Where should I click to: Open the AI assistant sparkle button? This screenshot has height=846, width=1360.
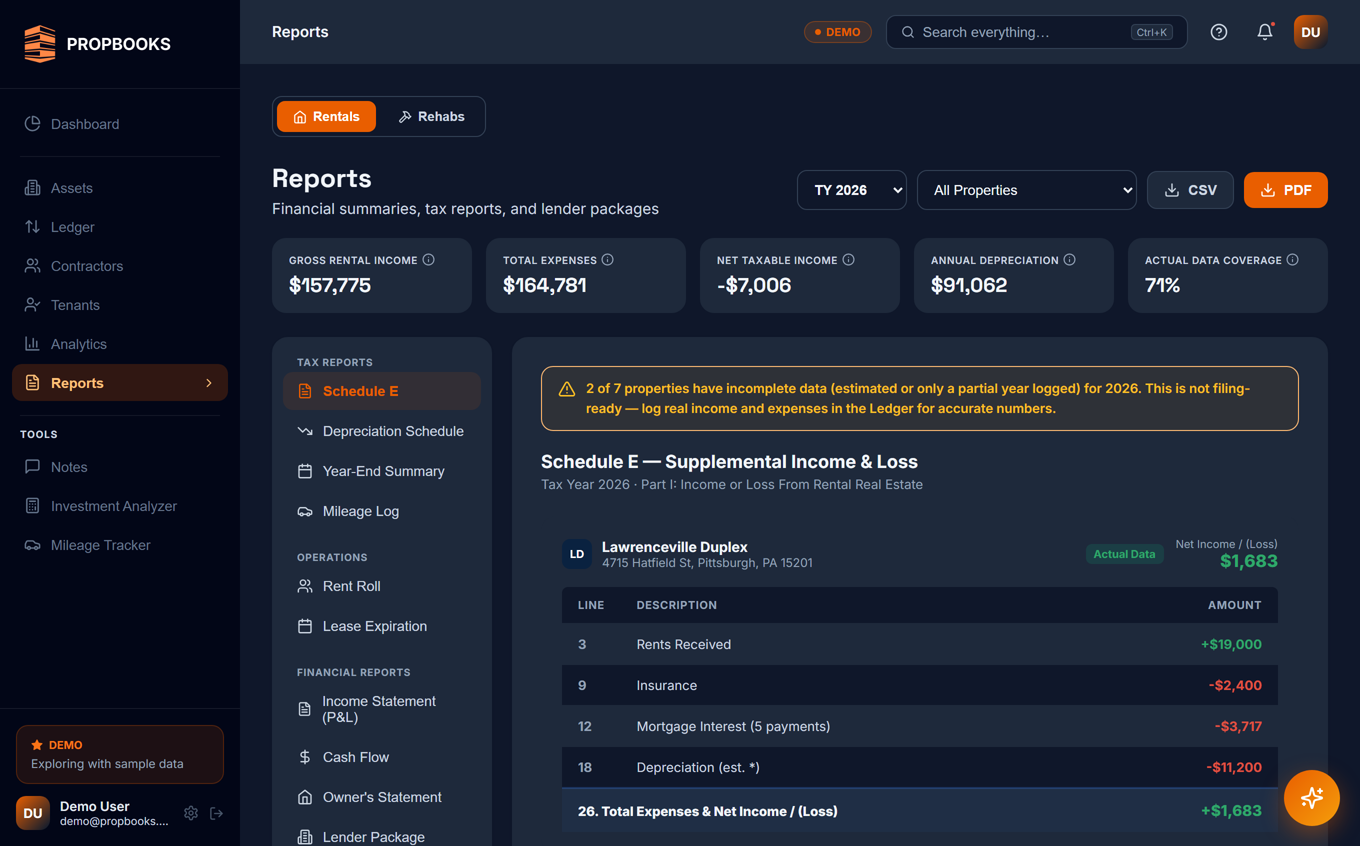click(1312, 798)
